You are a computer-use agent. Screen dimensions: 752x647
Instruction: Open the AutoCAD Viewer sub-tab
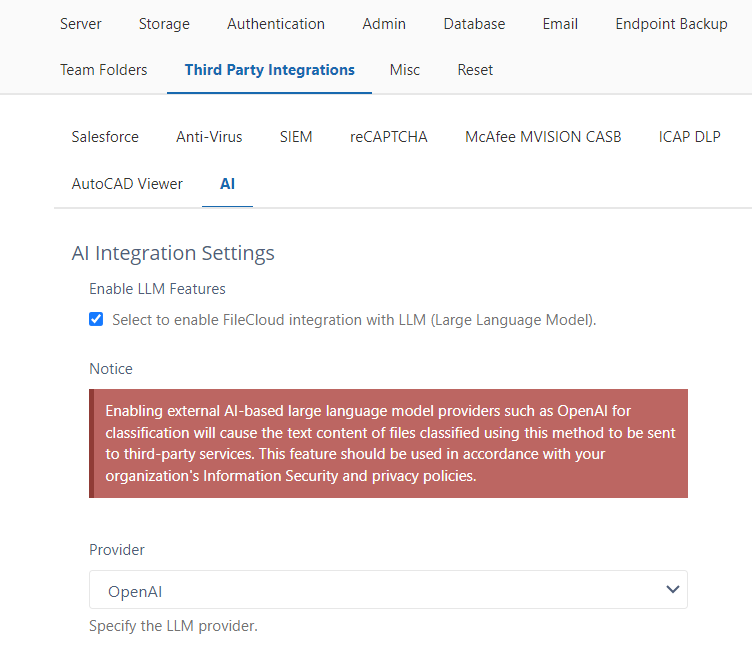127,184
